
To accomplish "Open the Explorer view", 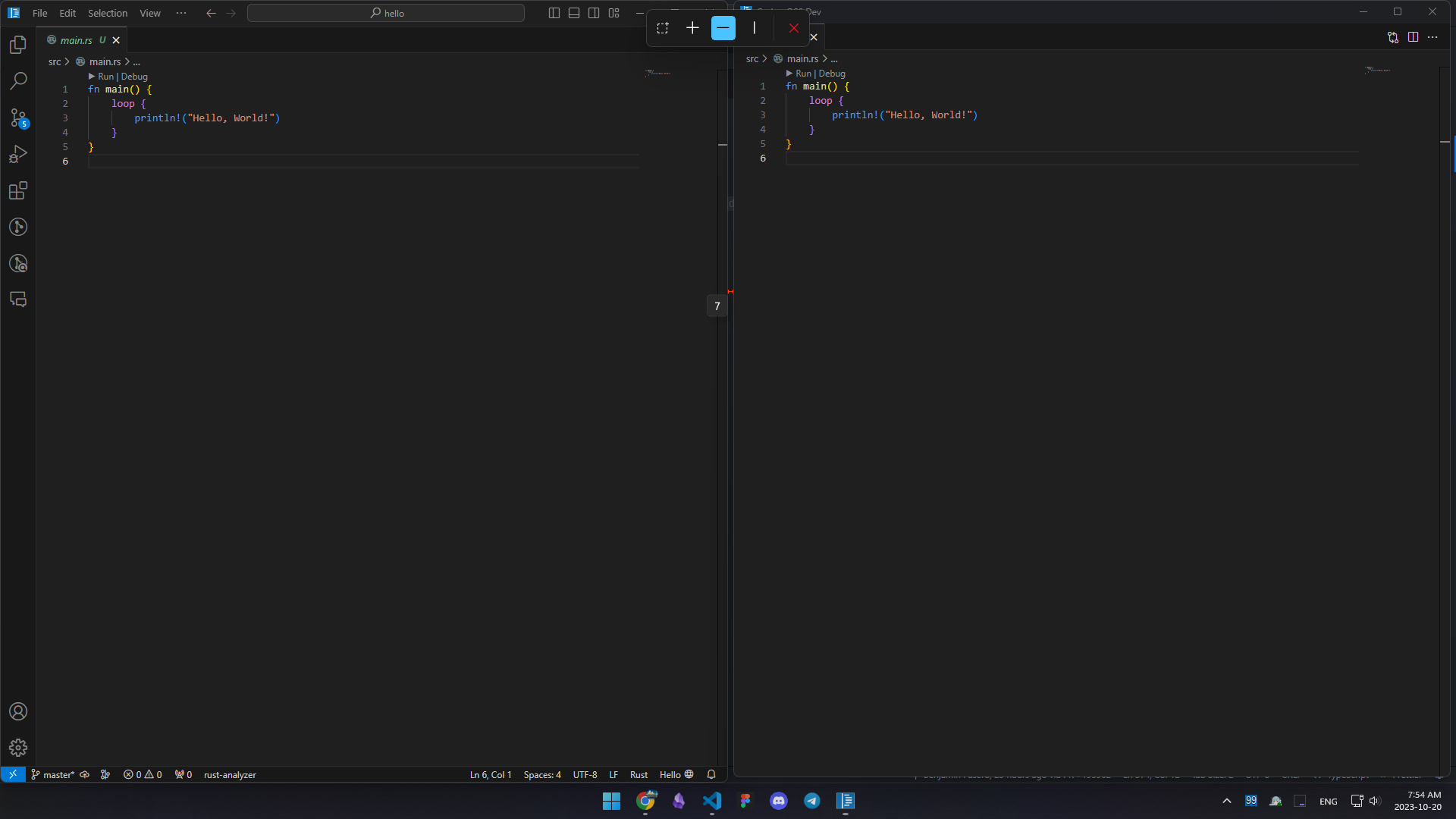I will point(18,45).
